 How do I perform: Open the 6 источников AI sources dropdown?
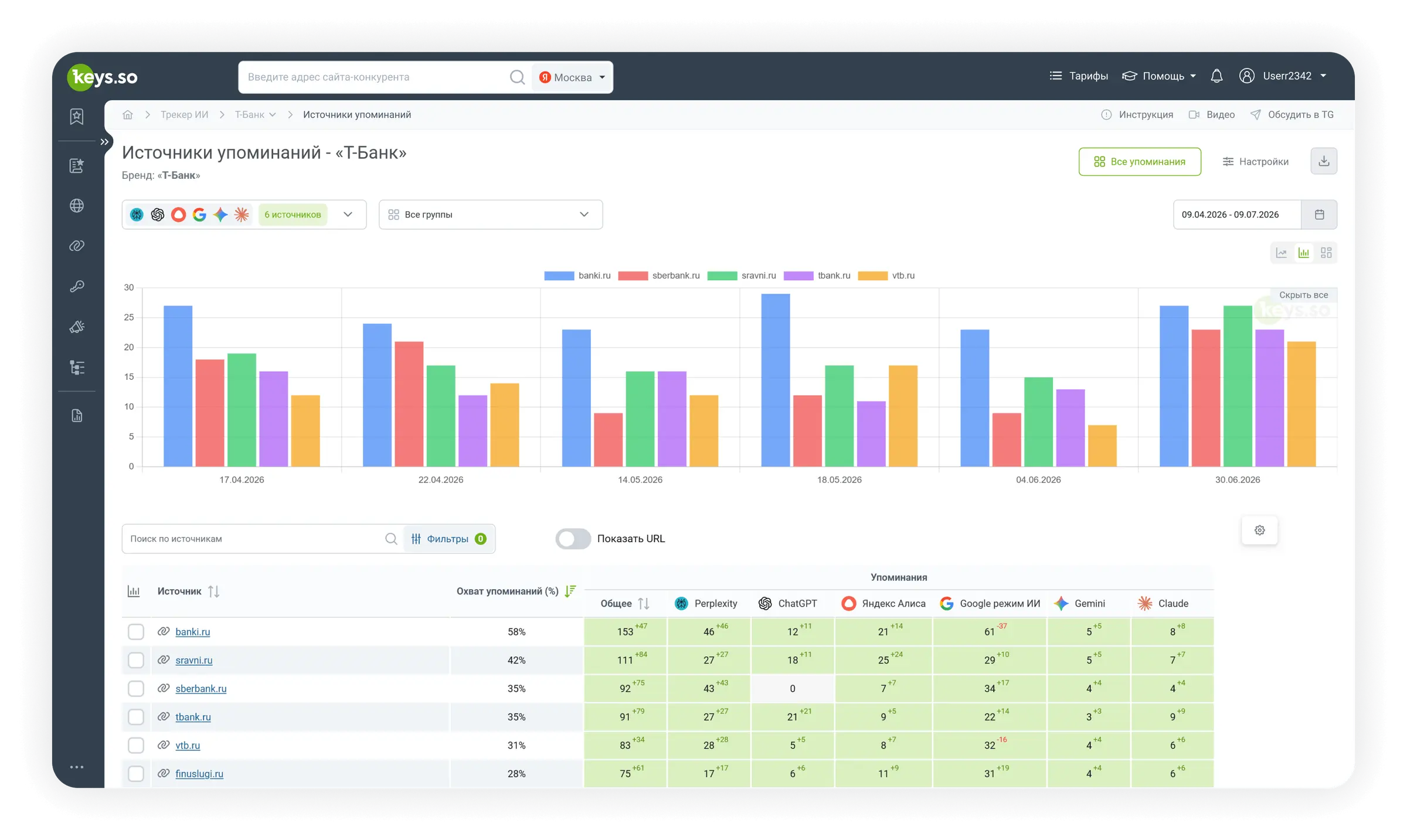(244, 215)
